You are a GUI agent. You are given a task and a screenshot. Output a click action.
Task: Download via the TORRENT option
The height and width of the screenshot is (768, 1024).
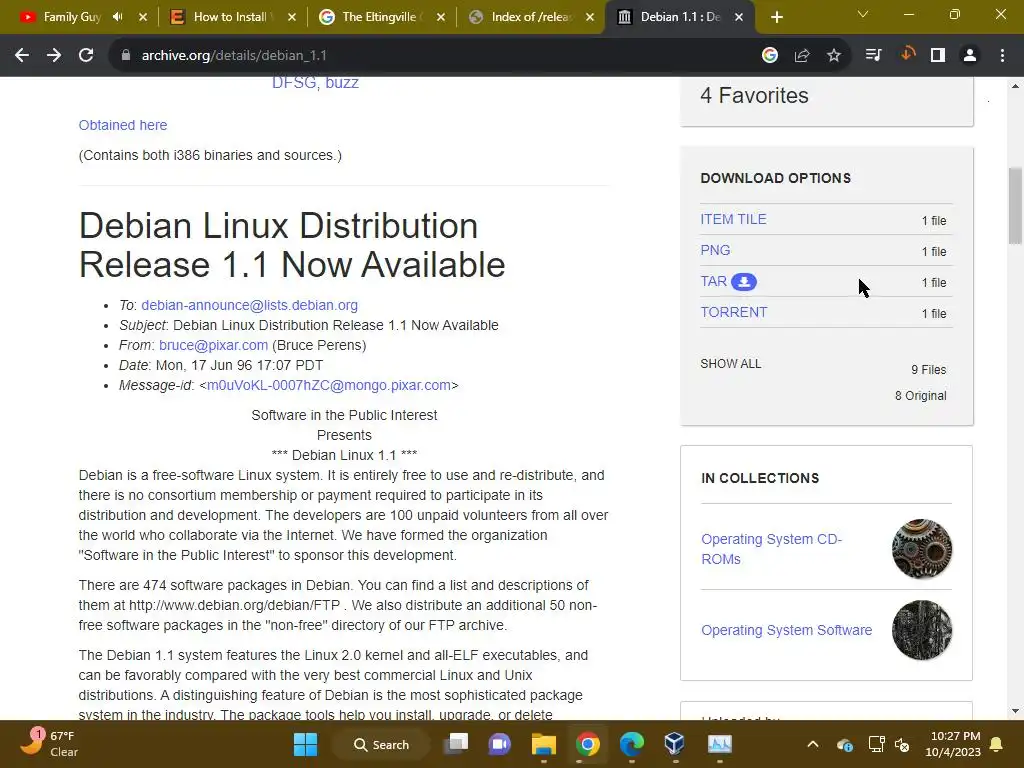point(733,312)
